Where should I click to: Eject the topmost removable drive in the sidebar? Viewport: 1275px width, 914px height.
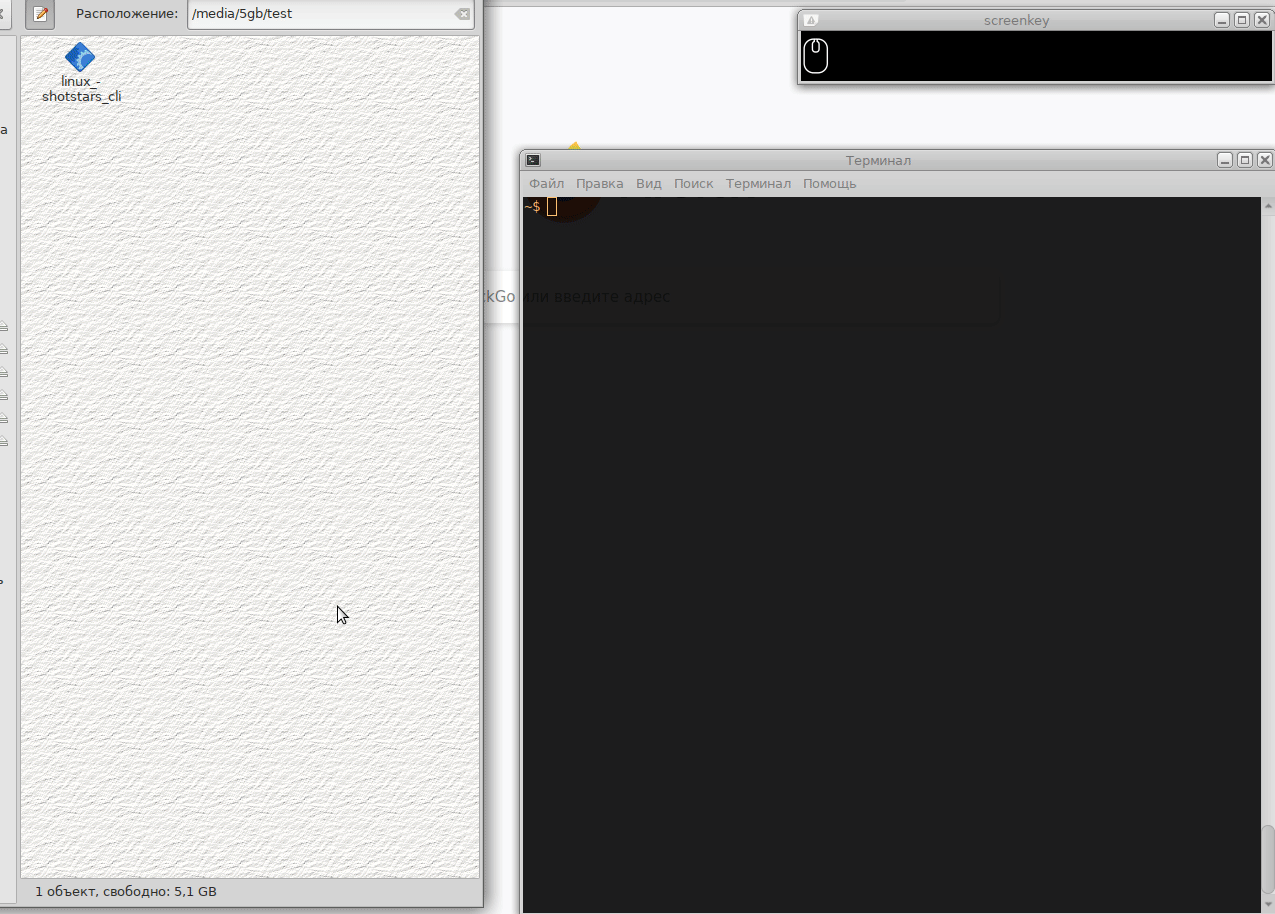(x=5, y=326)
